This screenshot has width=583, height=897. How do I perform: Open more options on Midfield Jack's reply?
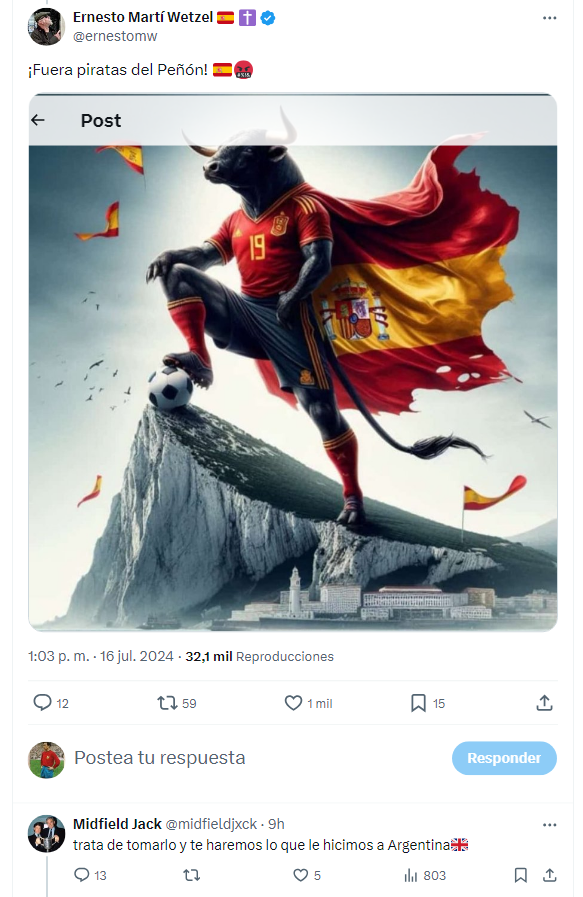pos(549,825)
